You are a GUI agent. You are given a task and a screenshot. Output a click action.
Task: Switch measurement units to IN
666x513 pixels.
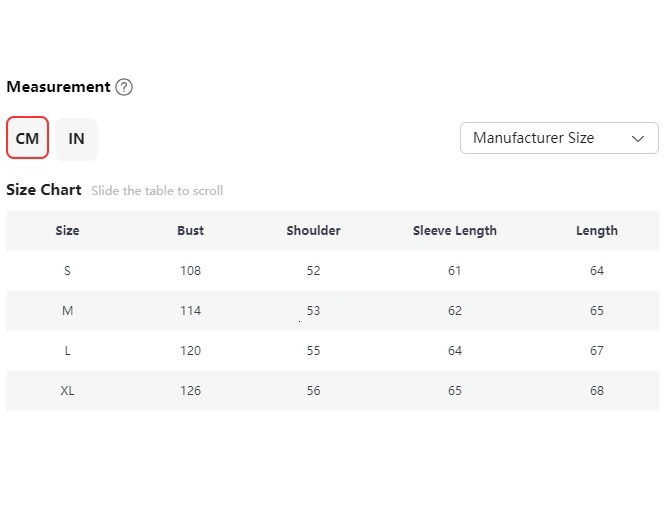(x=77, y=139)
